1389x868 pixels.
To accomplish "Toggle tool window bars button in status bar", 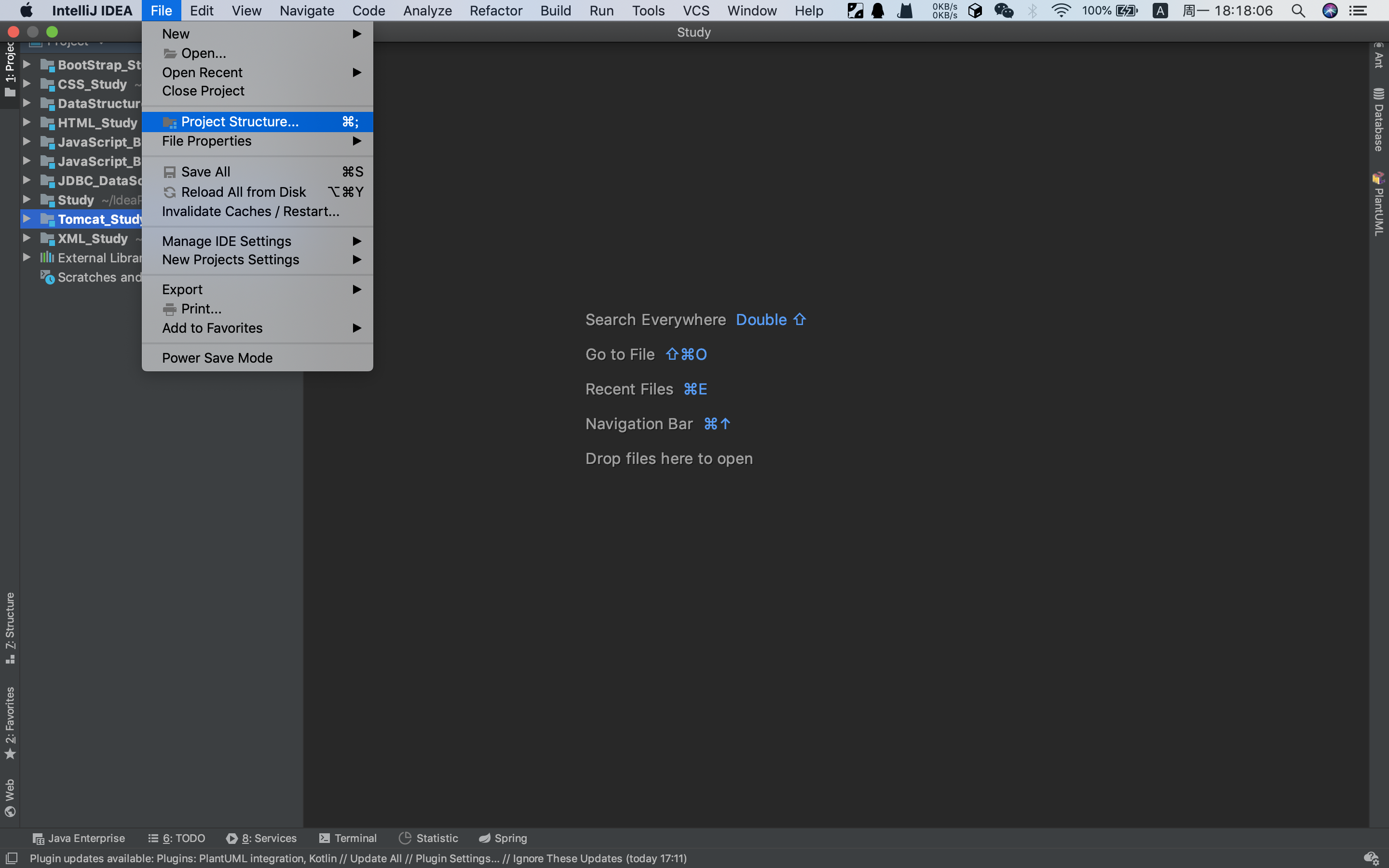I will tap(11, 858).
